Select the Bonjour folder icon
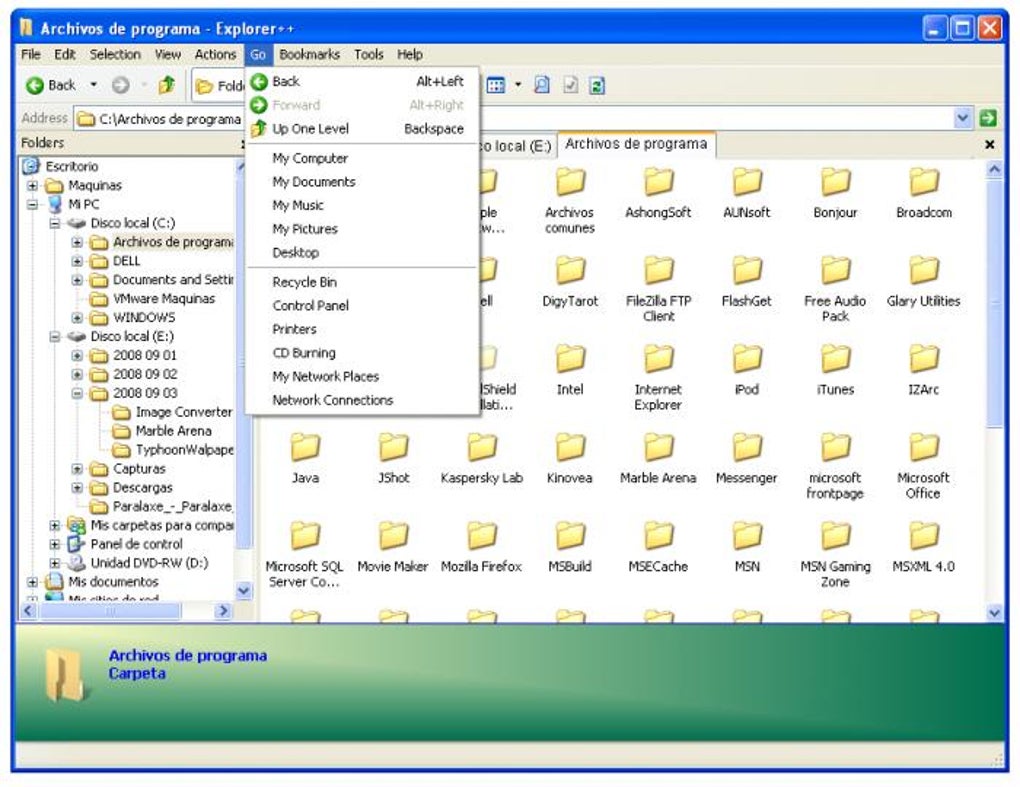Viewport: 1020px width, 787px height. [835, 182]
